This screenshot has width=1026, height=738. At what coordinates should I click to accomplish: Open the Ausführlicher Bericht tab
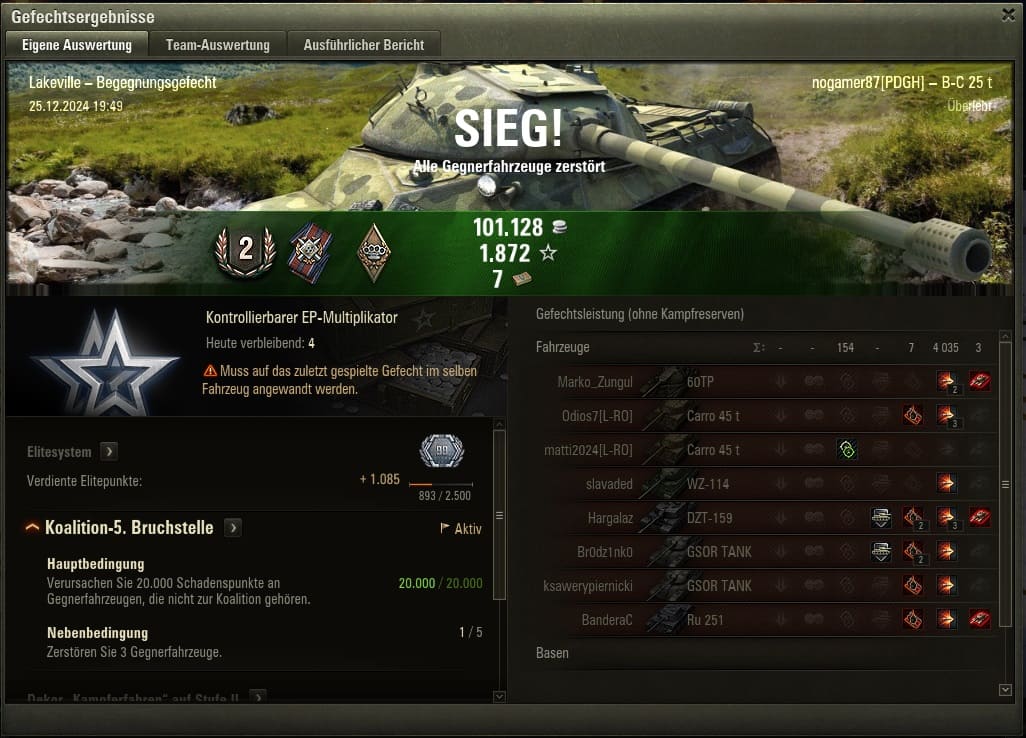pos(364,45)
